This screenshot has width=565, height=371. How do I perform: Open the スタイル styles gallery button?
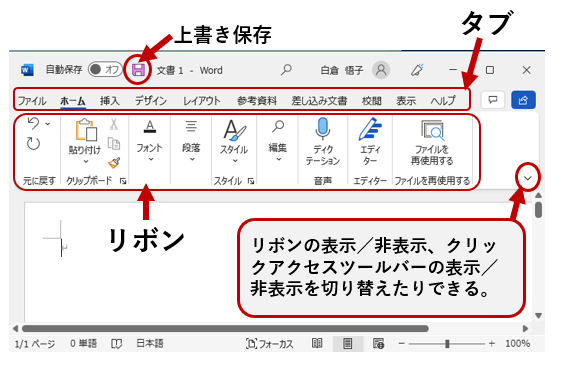pos(234,142)
